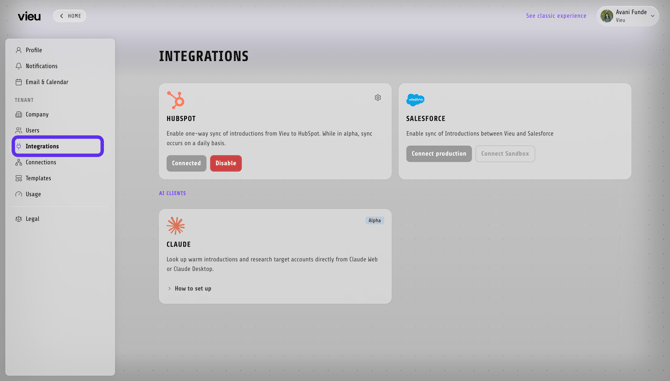Click the CLAUDE card title
Image resolution: width=670 pixels, height=381 pixels.
(179, 244)
